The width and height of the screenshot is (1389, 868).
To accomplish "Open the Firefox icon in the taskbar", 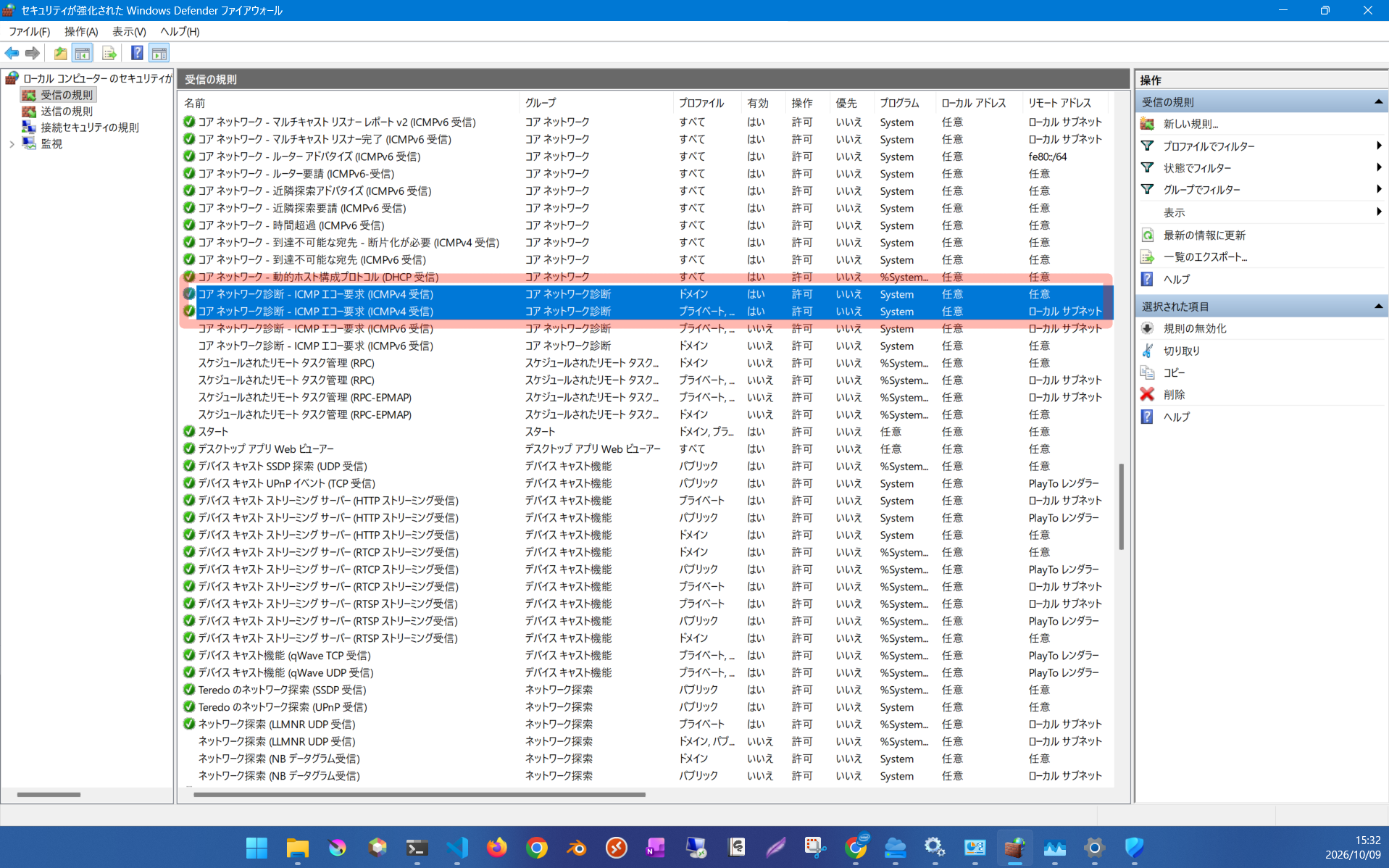I will [497, 847].
